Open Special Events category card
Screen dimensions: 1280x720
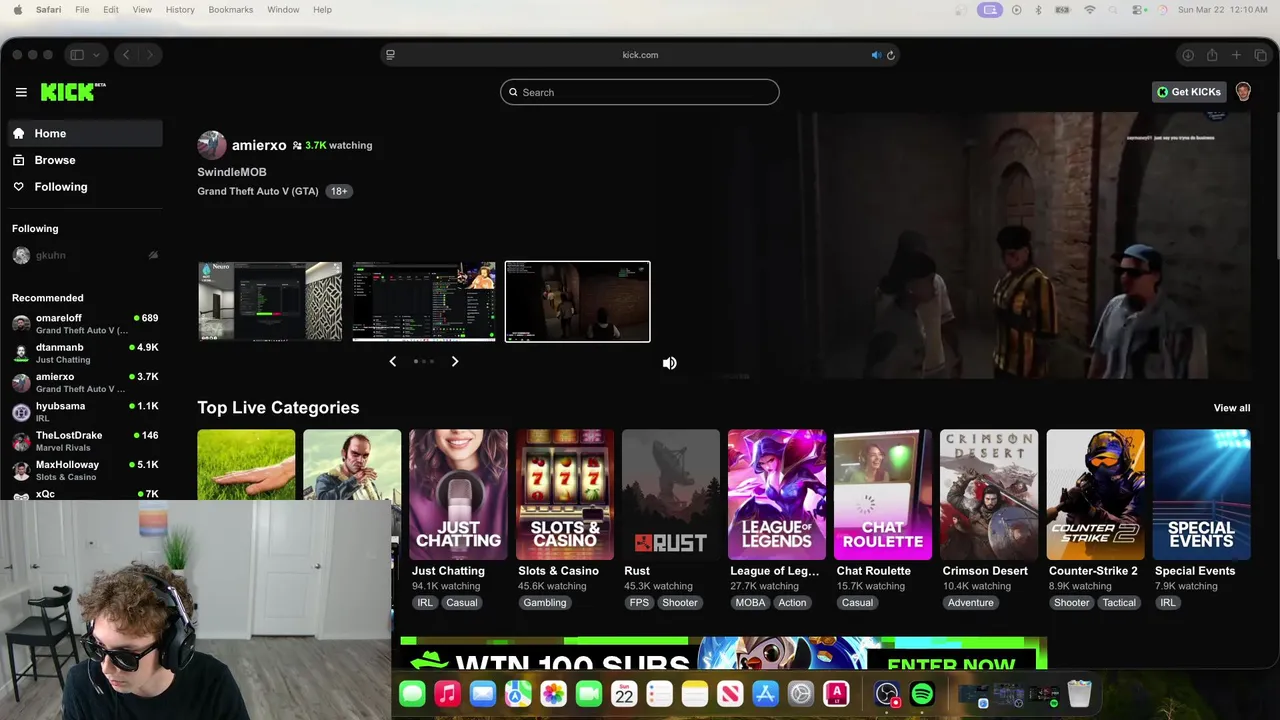(1202, 495)
